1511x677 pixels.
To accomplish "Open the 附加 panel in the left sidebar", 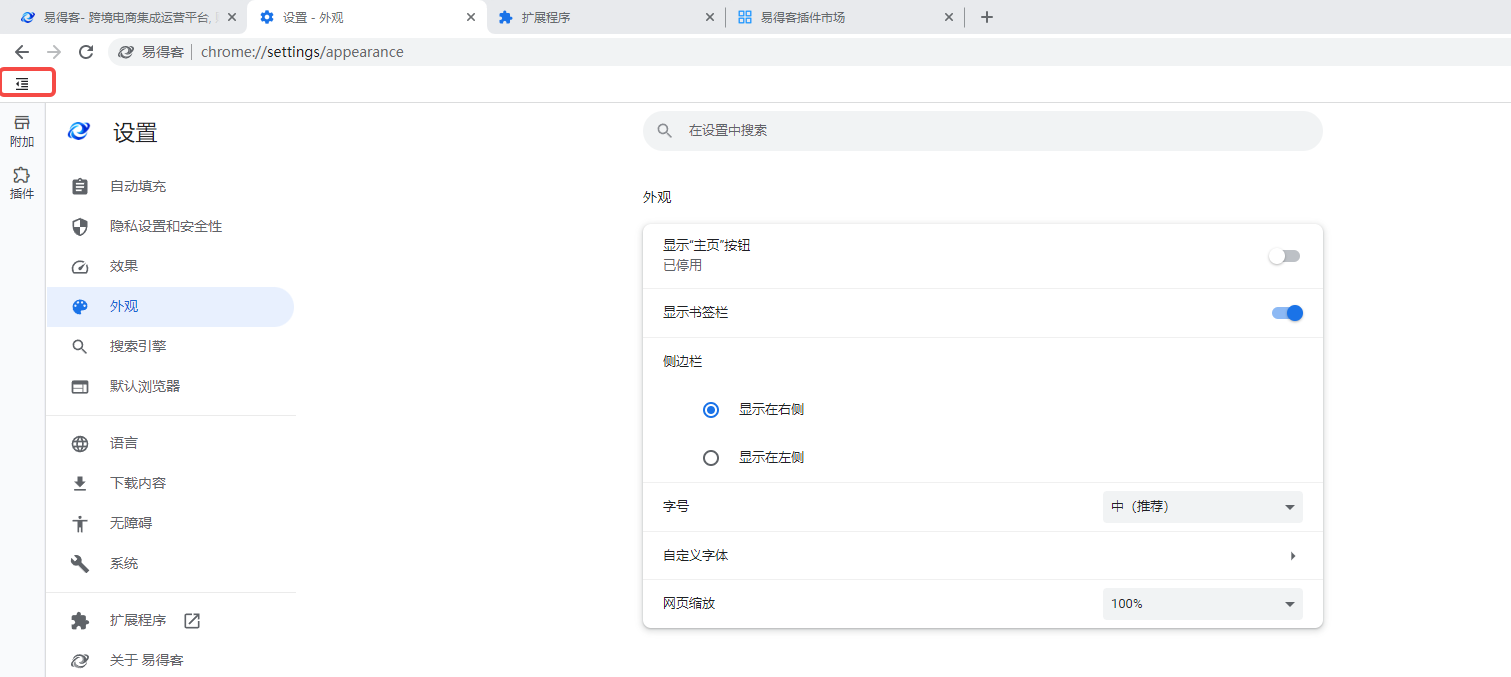I will 22,131.
